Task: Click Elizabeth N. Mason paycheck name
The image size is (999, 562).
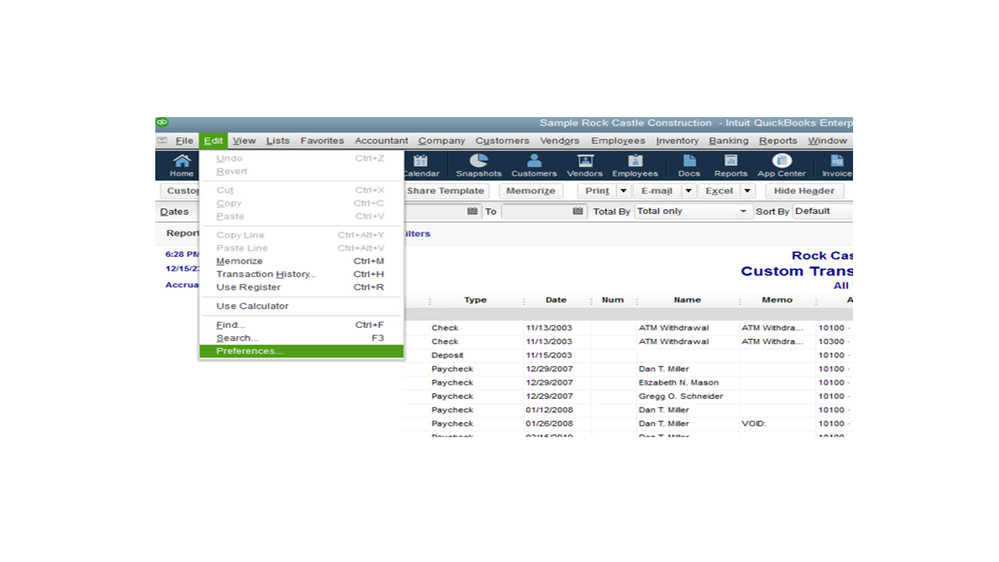Action: coord(679,383)
